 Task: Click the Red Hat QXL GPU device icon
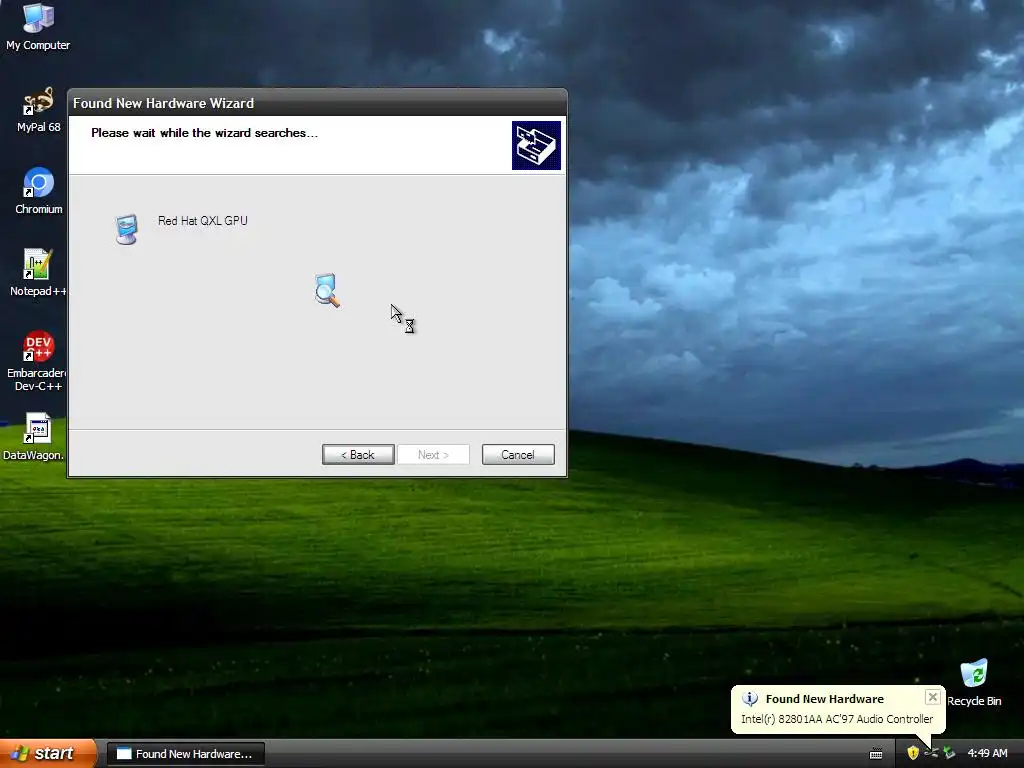[126, 229]
